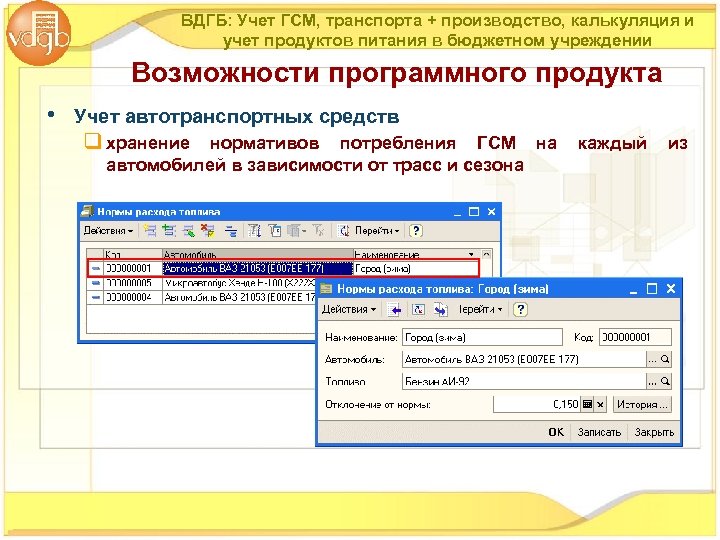Viewport: 720px width, 540px height.
Task: Click the row marker icon of row 000000001
Action: (x=96, y=269)
